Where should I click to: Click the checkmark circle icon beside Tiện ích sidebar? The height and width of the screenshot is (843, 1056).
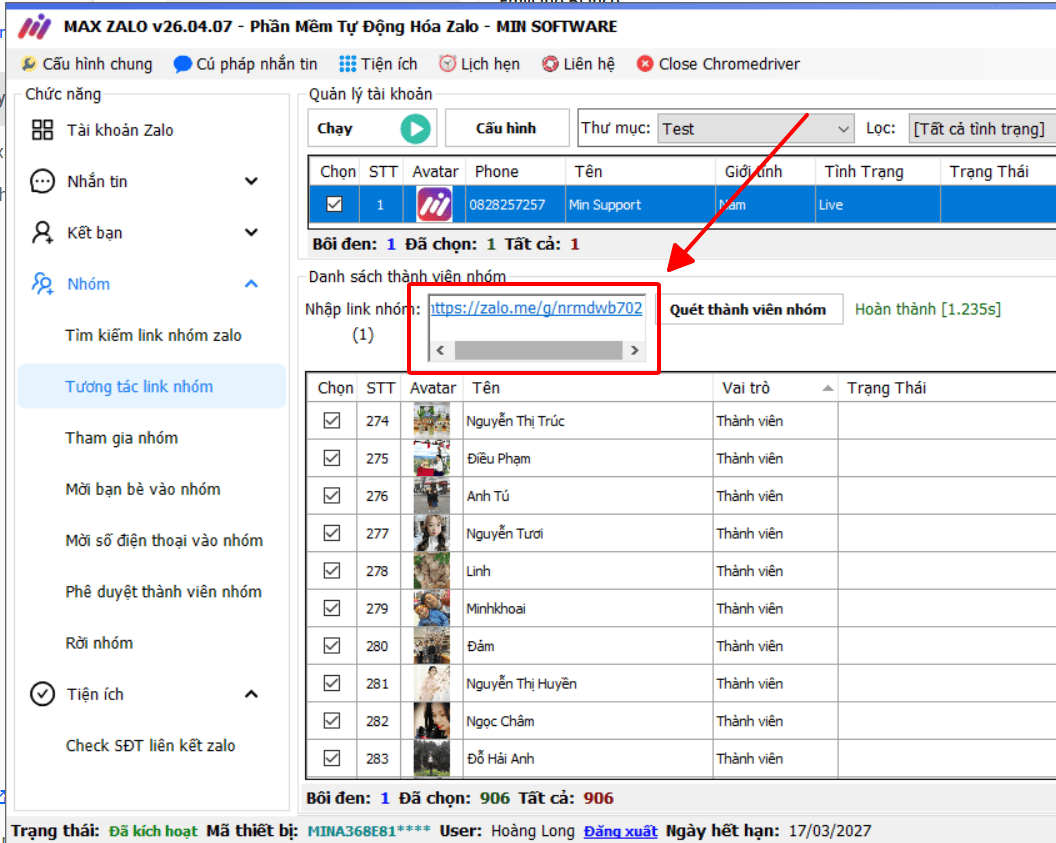(x=42, y=694)
